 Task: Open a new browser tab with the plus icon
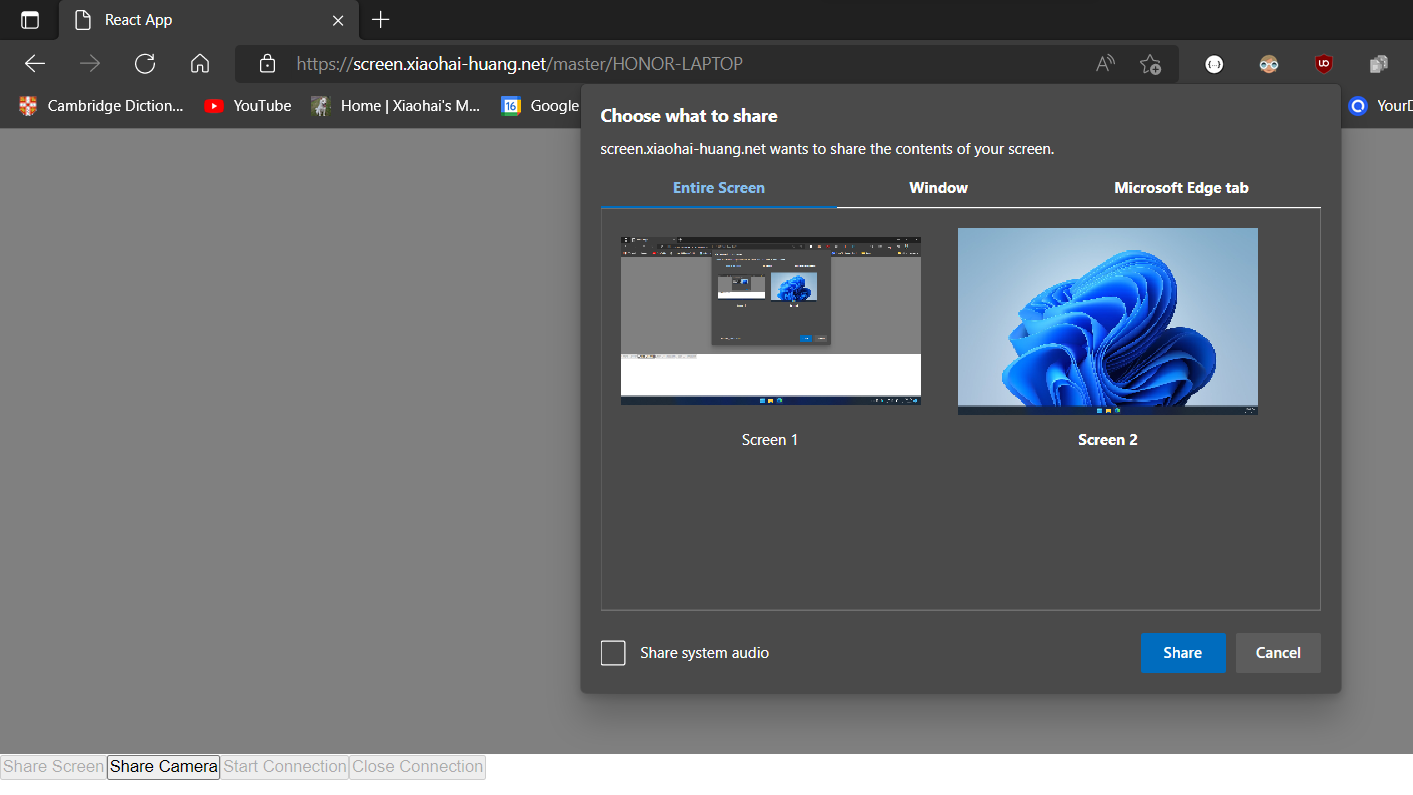pyautogui.click(x=380, y=20)
